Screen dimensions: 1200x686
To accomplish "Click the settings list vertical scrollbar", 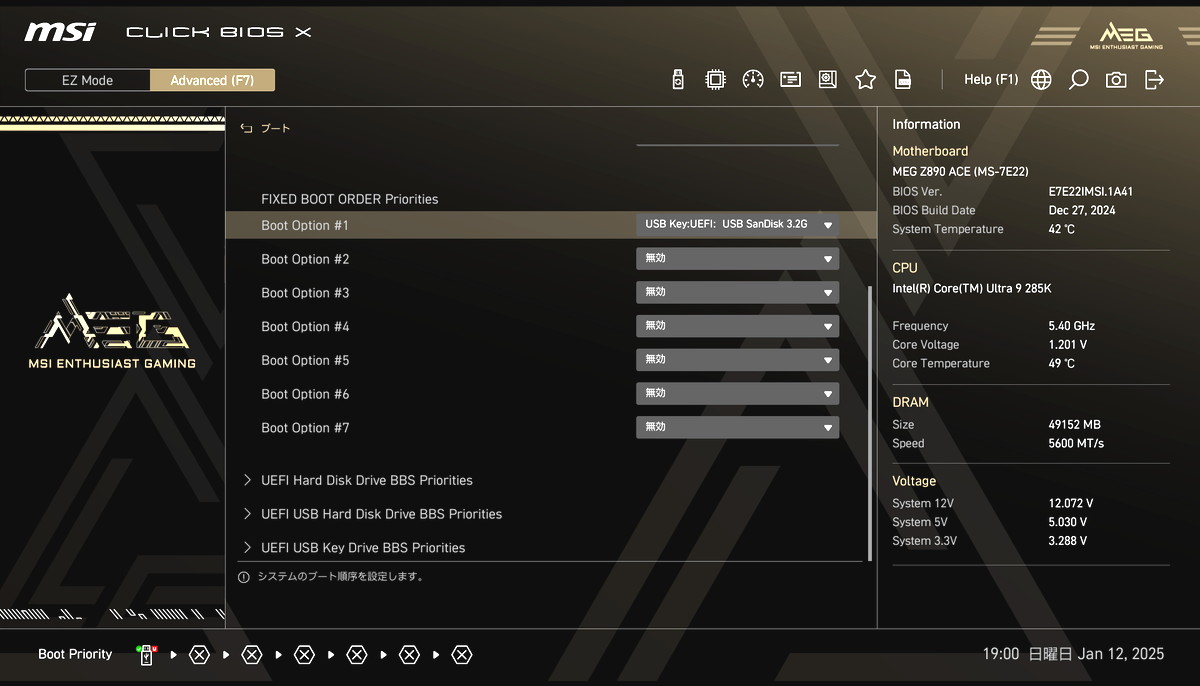I will click(869, 422).
